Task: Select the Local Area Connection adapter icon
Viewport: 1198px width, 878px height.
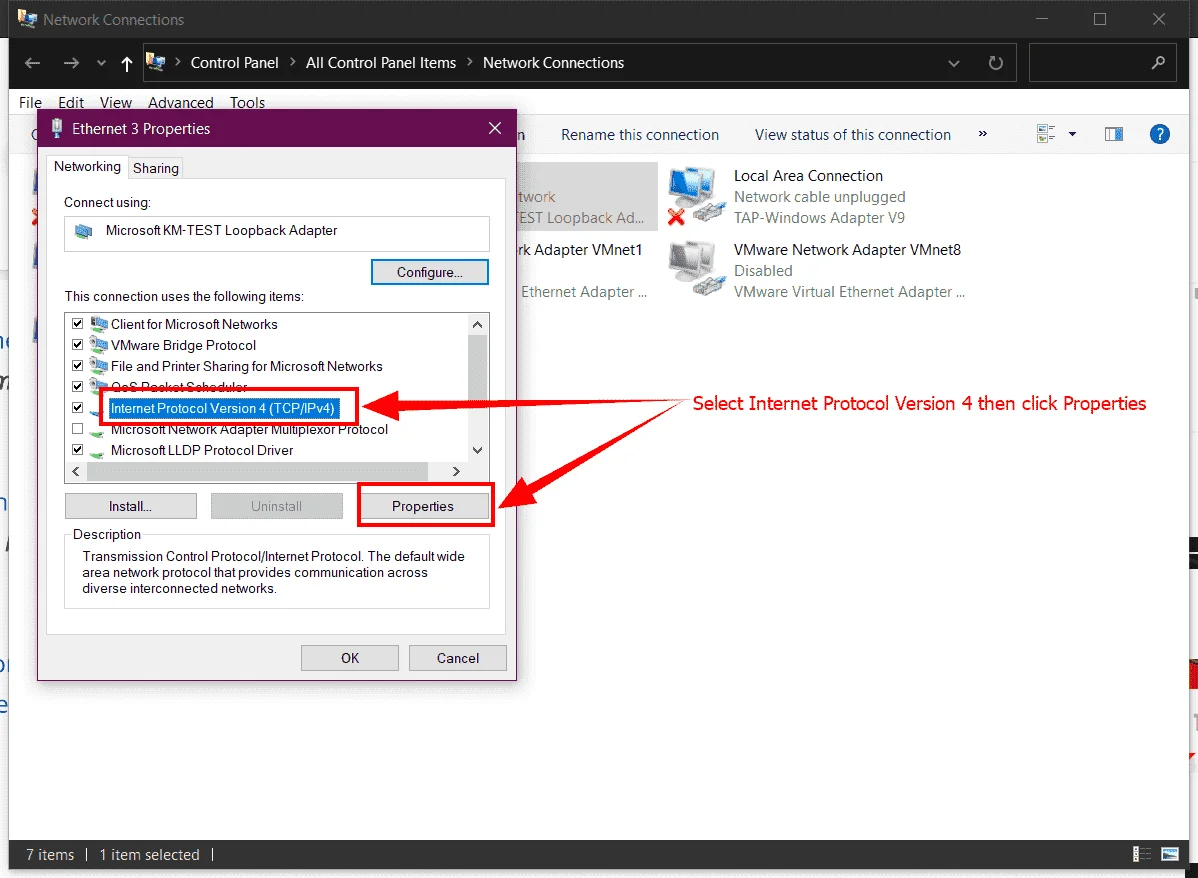Action: [696, 196]
